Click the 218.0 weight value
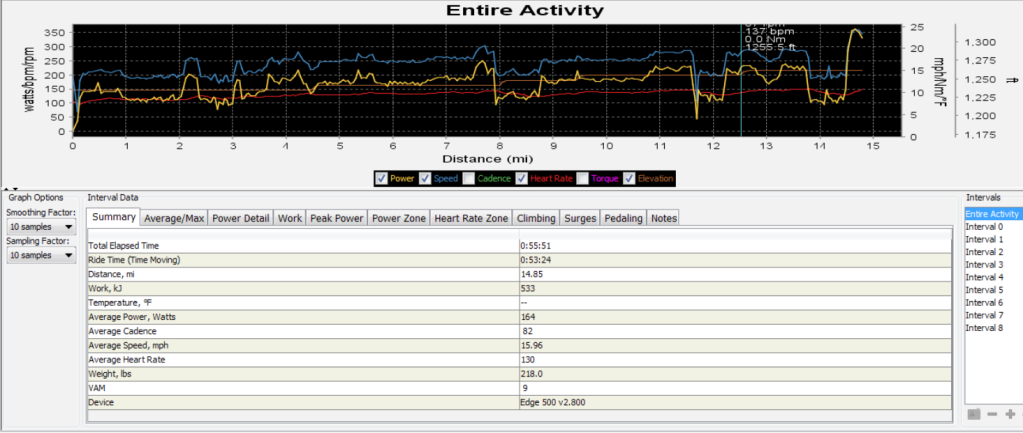 pos(531,374)
